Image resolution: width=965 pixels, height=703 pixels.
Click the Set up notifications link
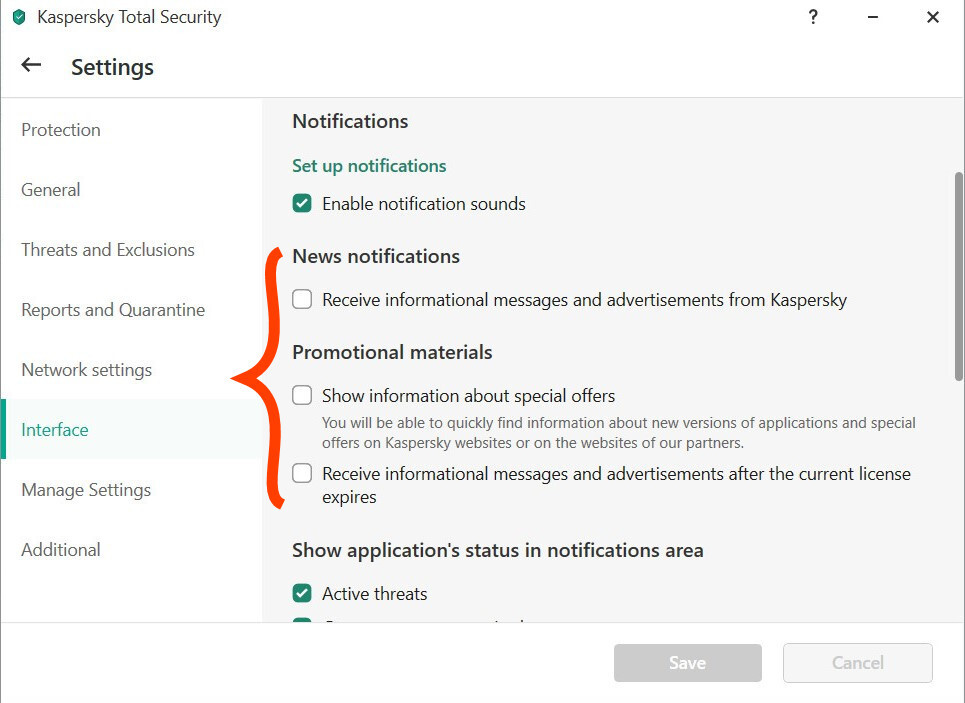tap(369, 166)
